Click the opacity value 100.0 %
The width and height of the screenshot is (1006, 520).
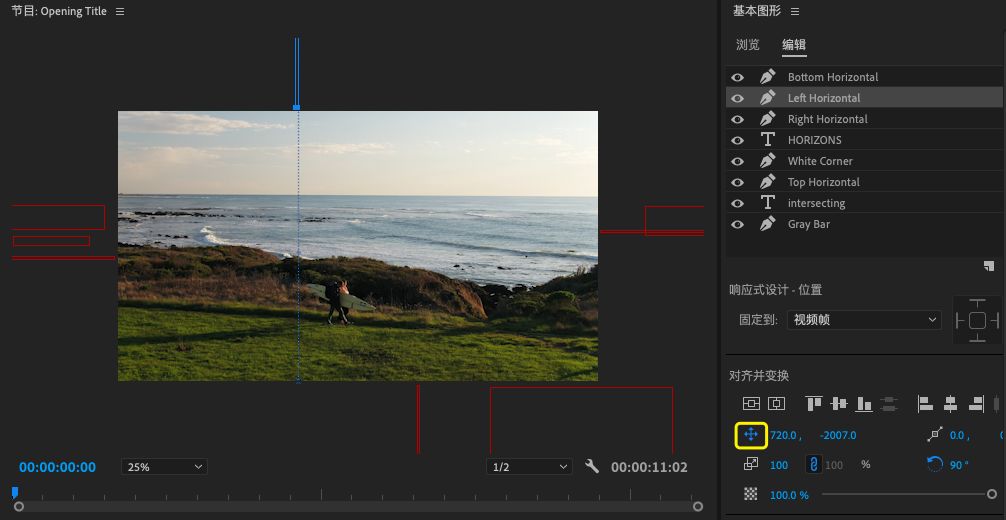tap(789, 495)
